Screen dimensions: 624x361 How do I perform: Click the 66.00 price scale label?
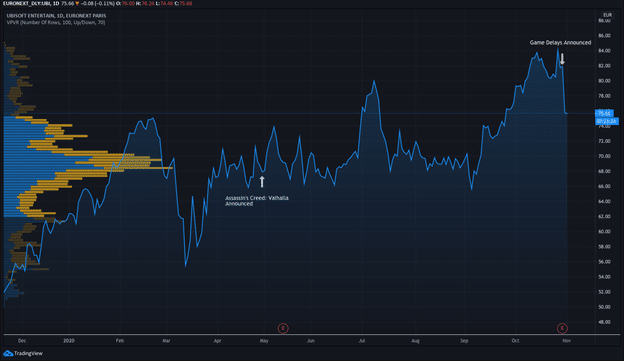[604, 186]
